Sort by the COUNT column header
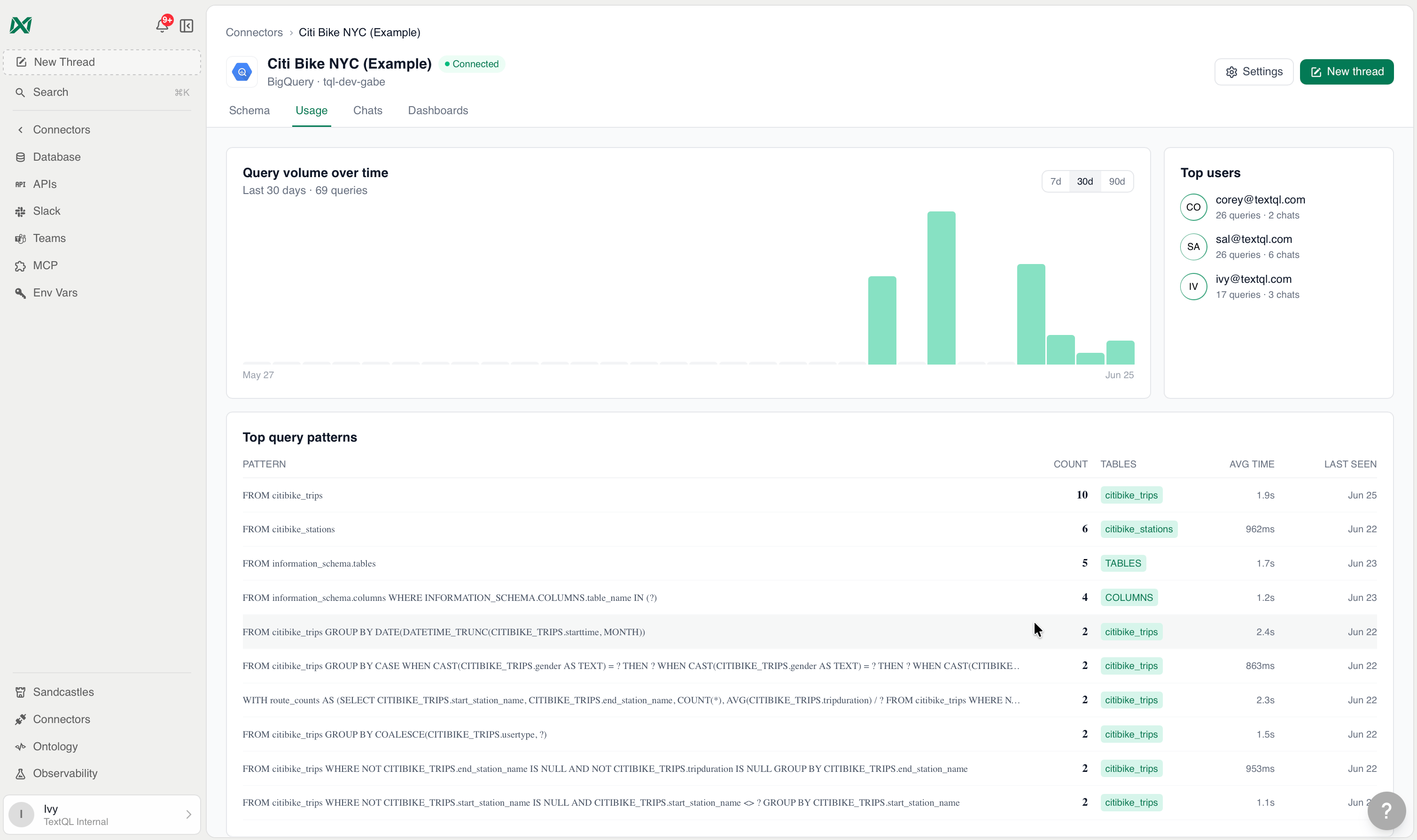This screenshot has height=840, width=1417. (x=1070, y=464)
